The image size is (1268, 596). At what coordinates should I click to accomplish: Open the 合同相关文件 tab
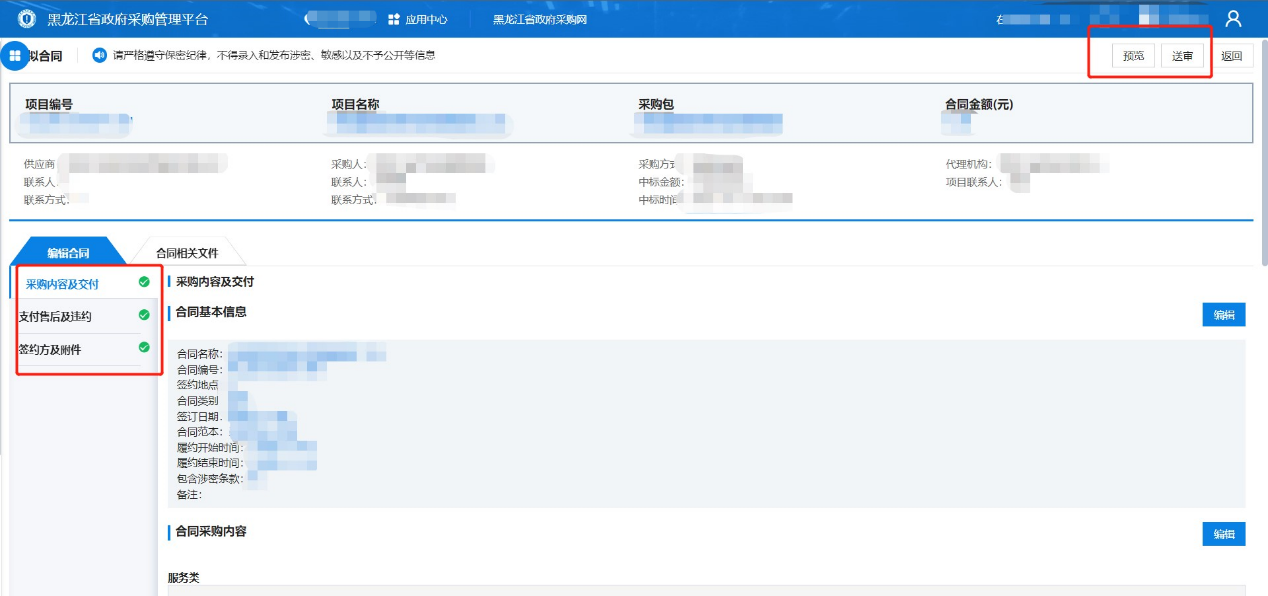pos(186,253)
